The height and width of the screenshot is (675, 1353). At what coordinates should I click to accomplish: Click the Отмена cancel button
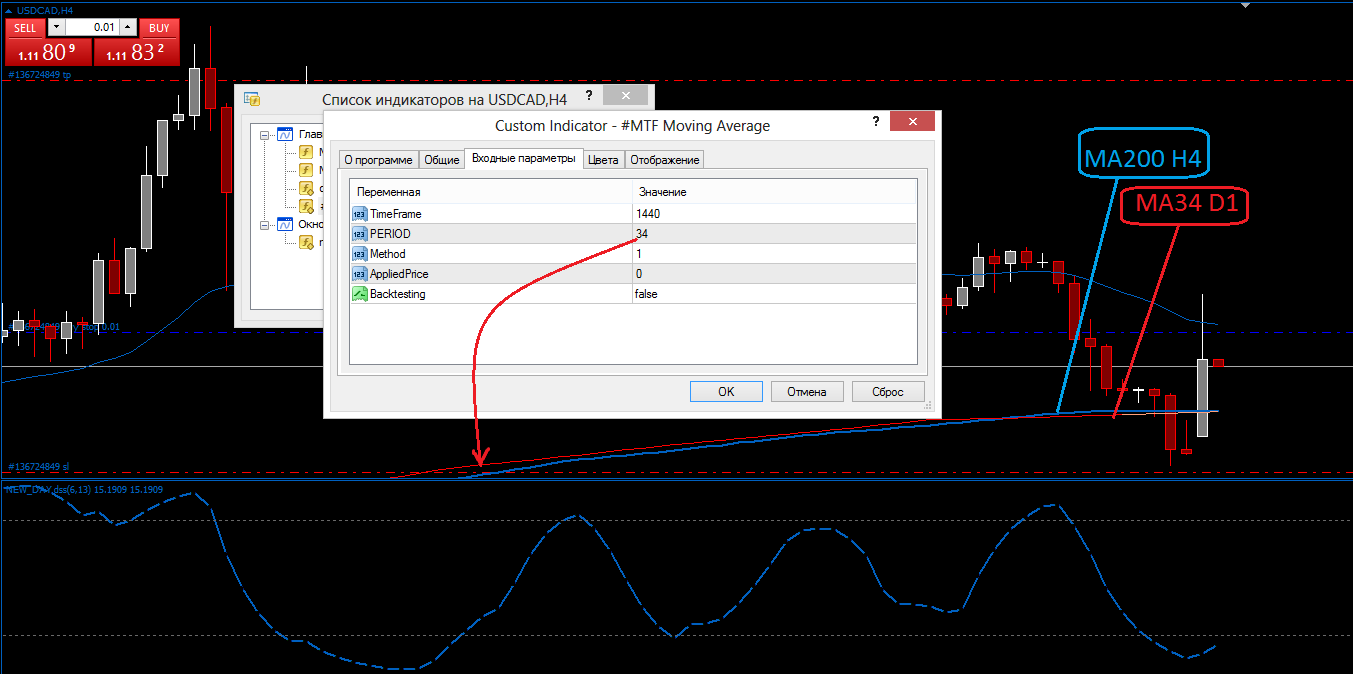806,392
